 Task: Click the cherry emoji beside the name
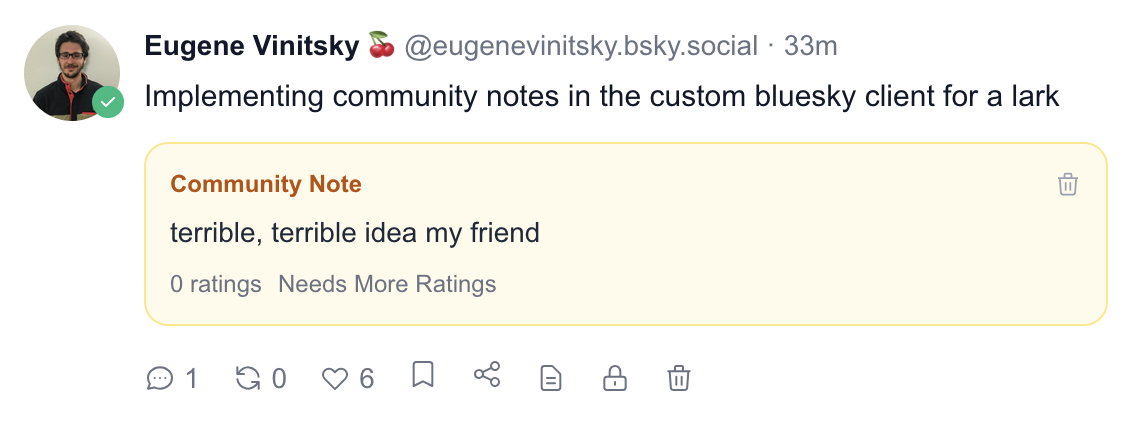[382, 46]
